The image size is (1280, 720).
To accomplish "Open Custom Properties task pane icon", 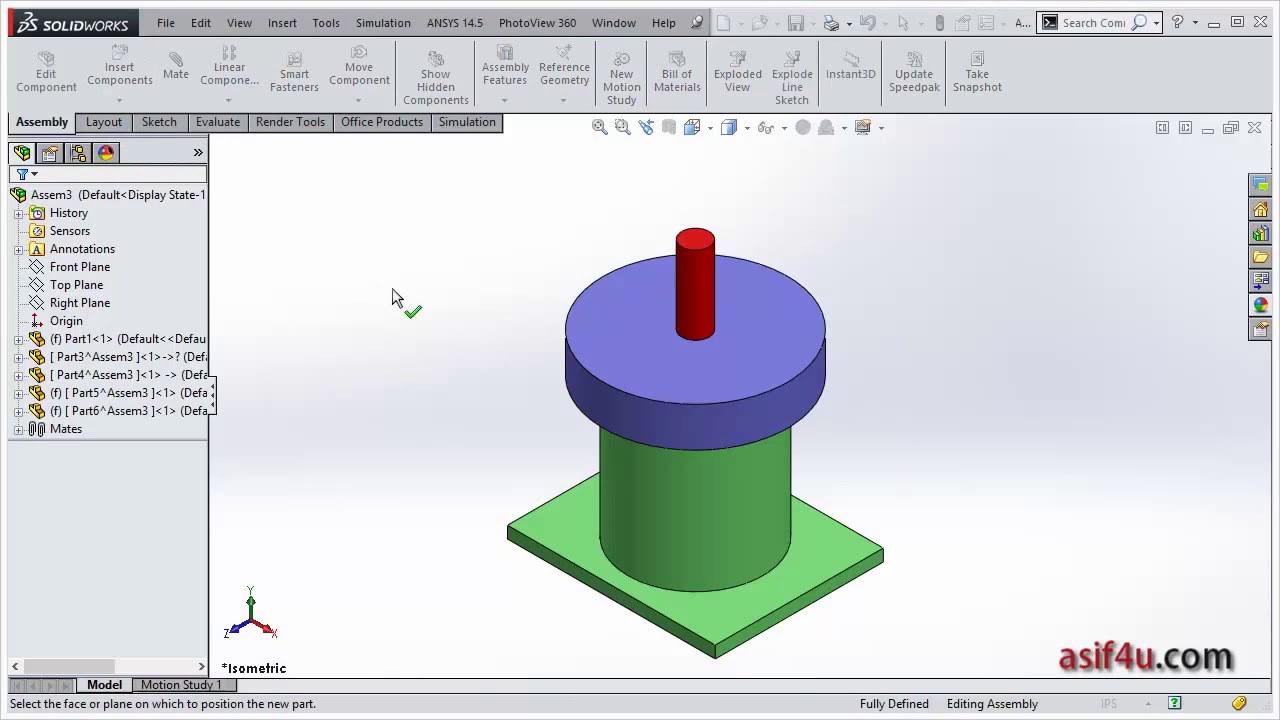I will [x=1260, y=329].
